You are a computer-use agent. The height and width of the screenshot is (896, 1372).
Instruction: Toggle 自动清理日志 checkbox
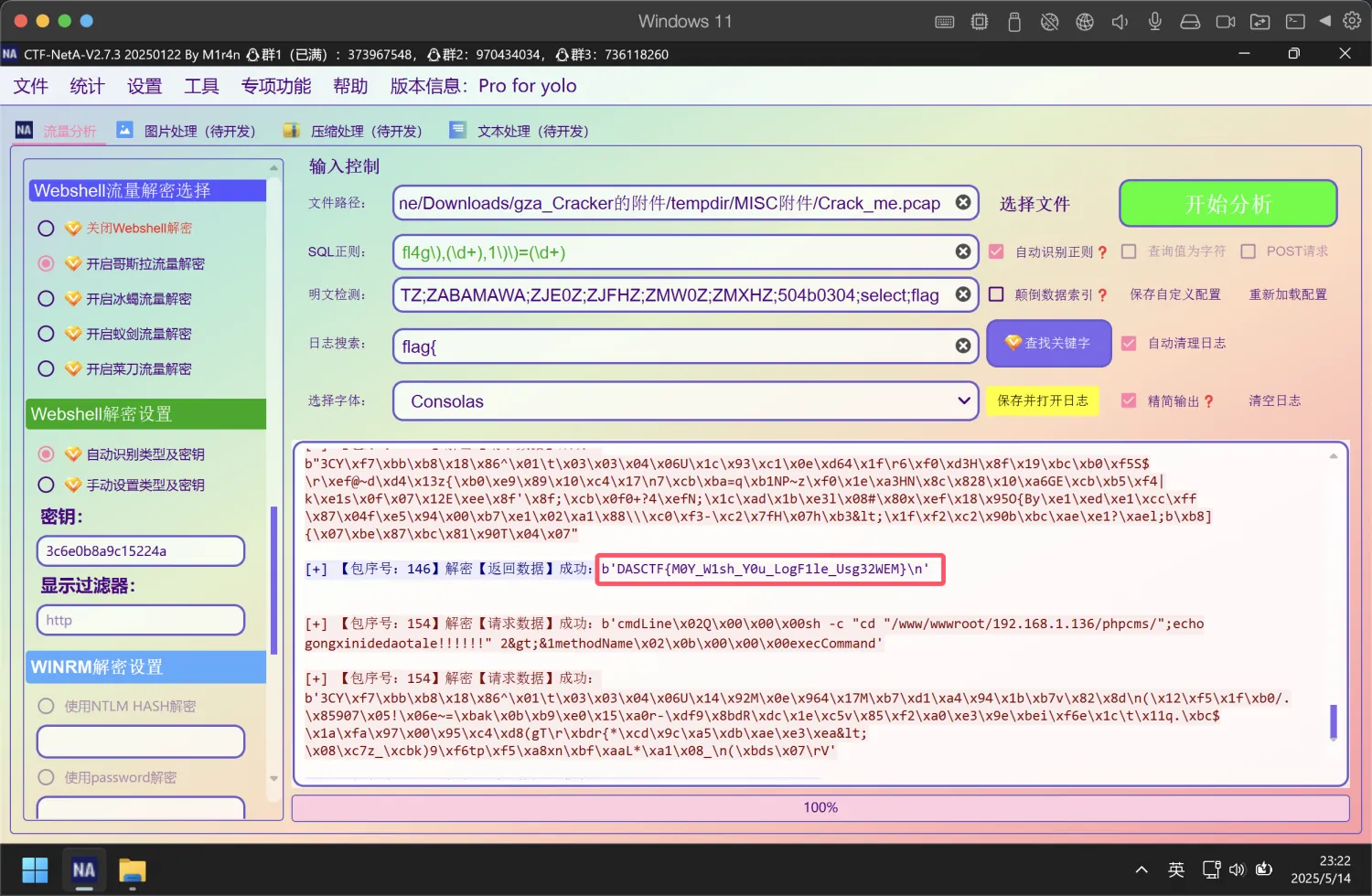tap(1129, 343)
